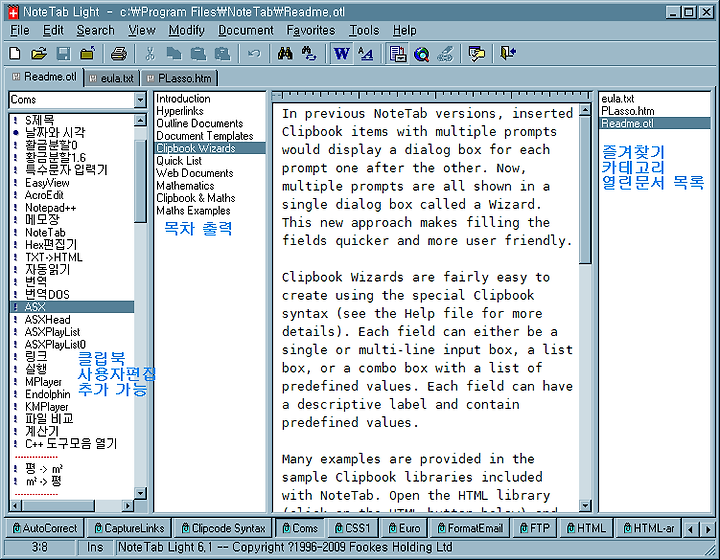
Task: Select the Outline Documents heading
Action: coord(199,123)
